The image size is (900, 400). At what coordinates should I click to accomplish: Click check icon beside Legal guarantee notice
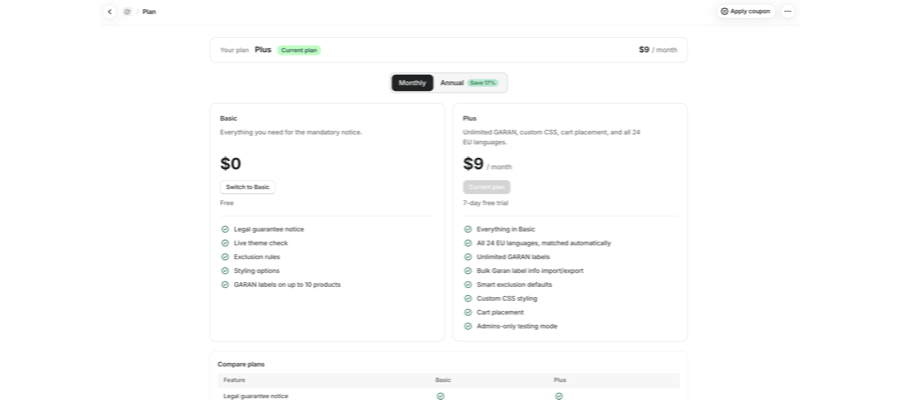point(225,229)
